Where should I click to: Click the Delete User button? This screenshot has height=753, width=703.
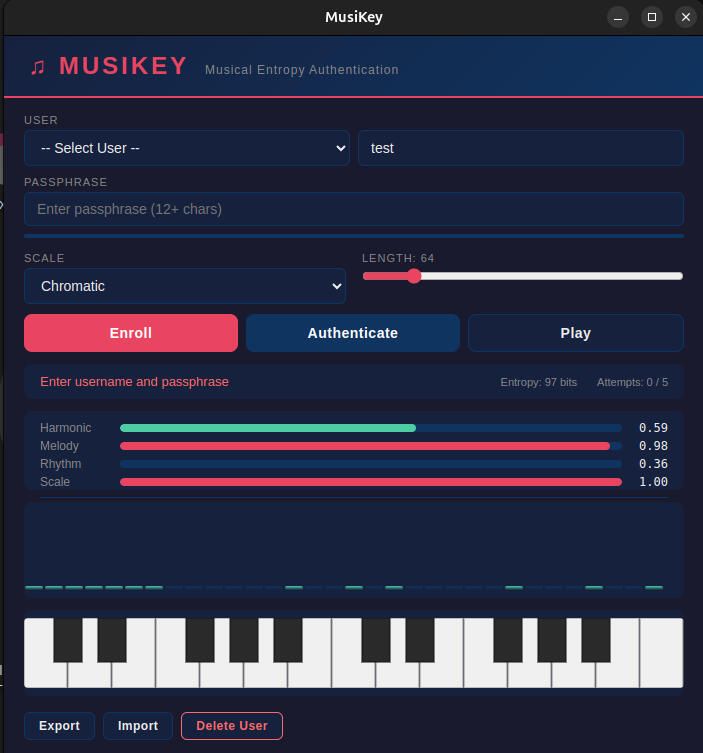point(231,726)
